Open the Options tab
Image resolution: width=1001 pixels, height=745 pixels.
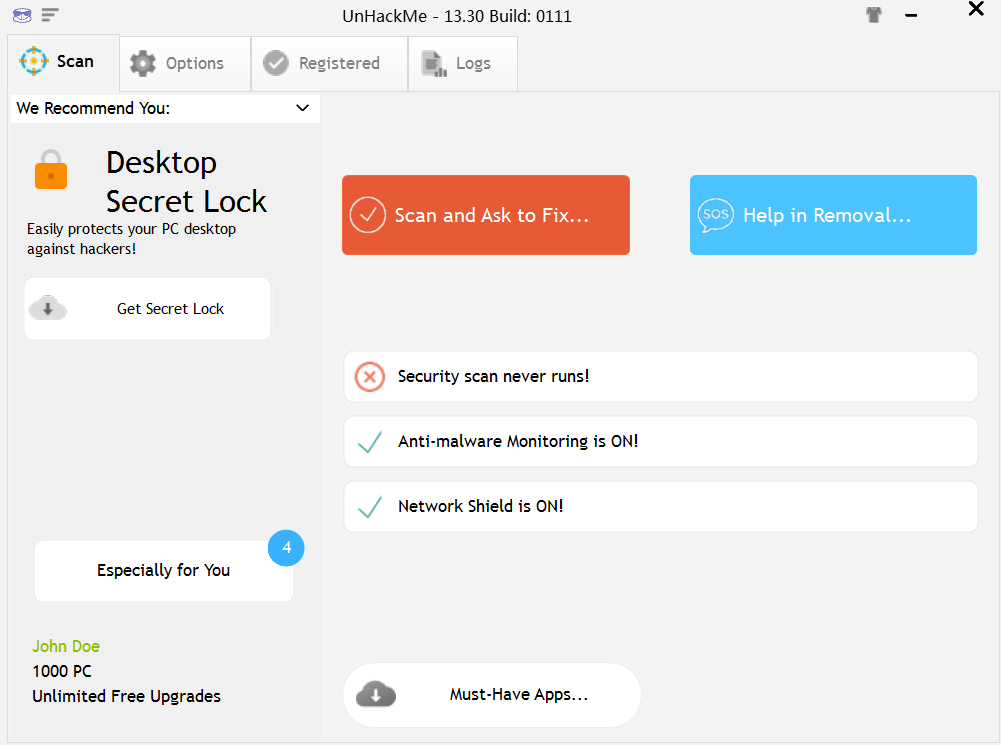pos(185,63)
